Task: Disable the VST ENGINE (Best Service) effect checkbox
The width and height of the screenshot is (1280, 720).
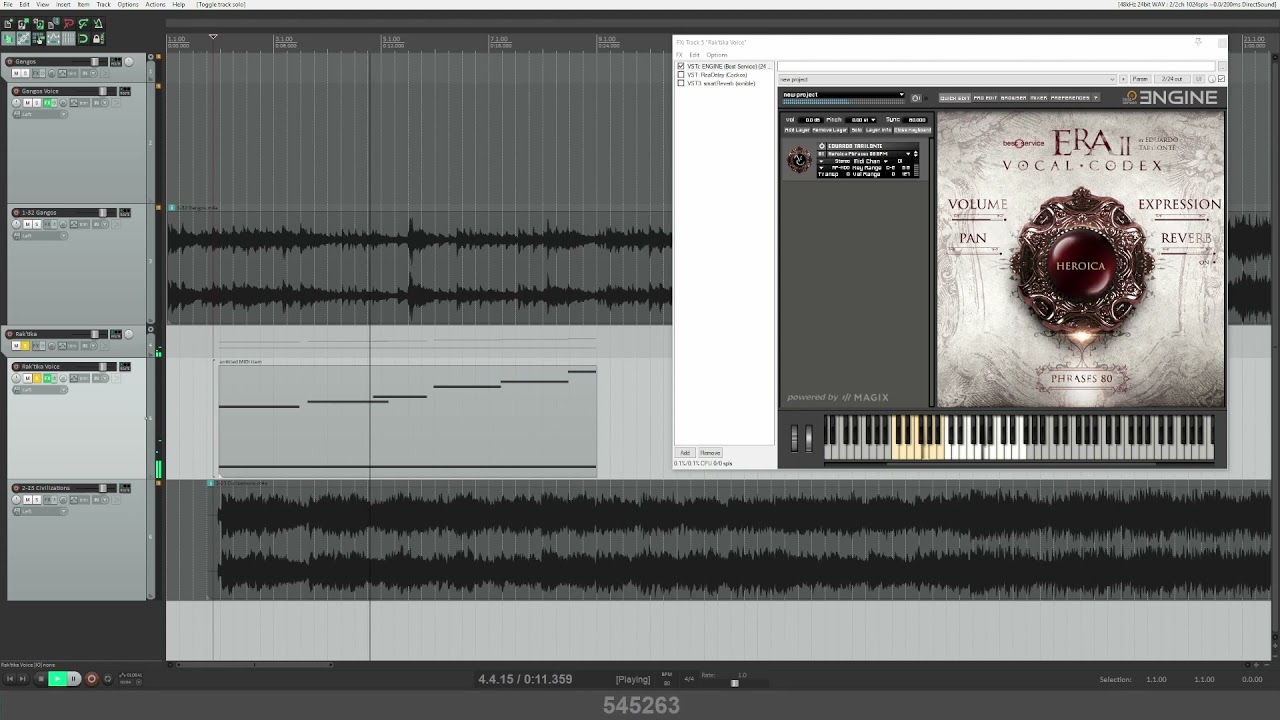Action: click(681, 66)
